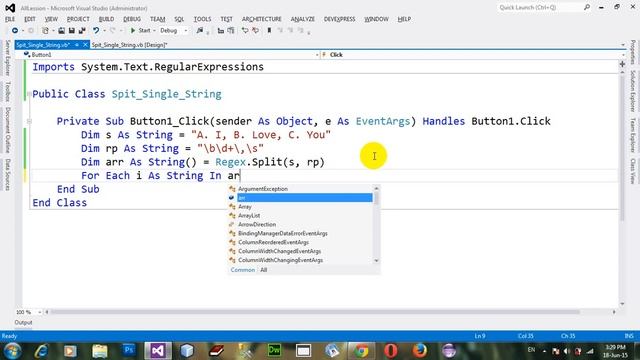
Task: Open the Output panel tab
Action: pyautogui.click(x=23, y=322)
